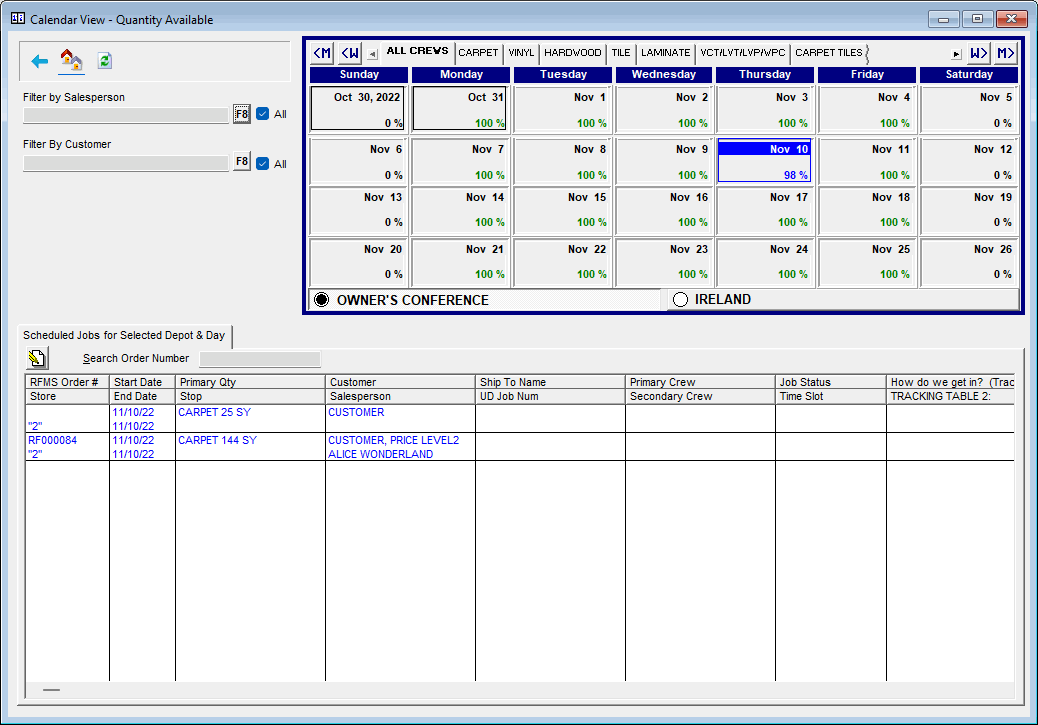The image size is (1038, 725).
Task: Click the green refresh icon
Action: 105,61
